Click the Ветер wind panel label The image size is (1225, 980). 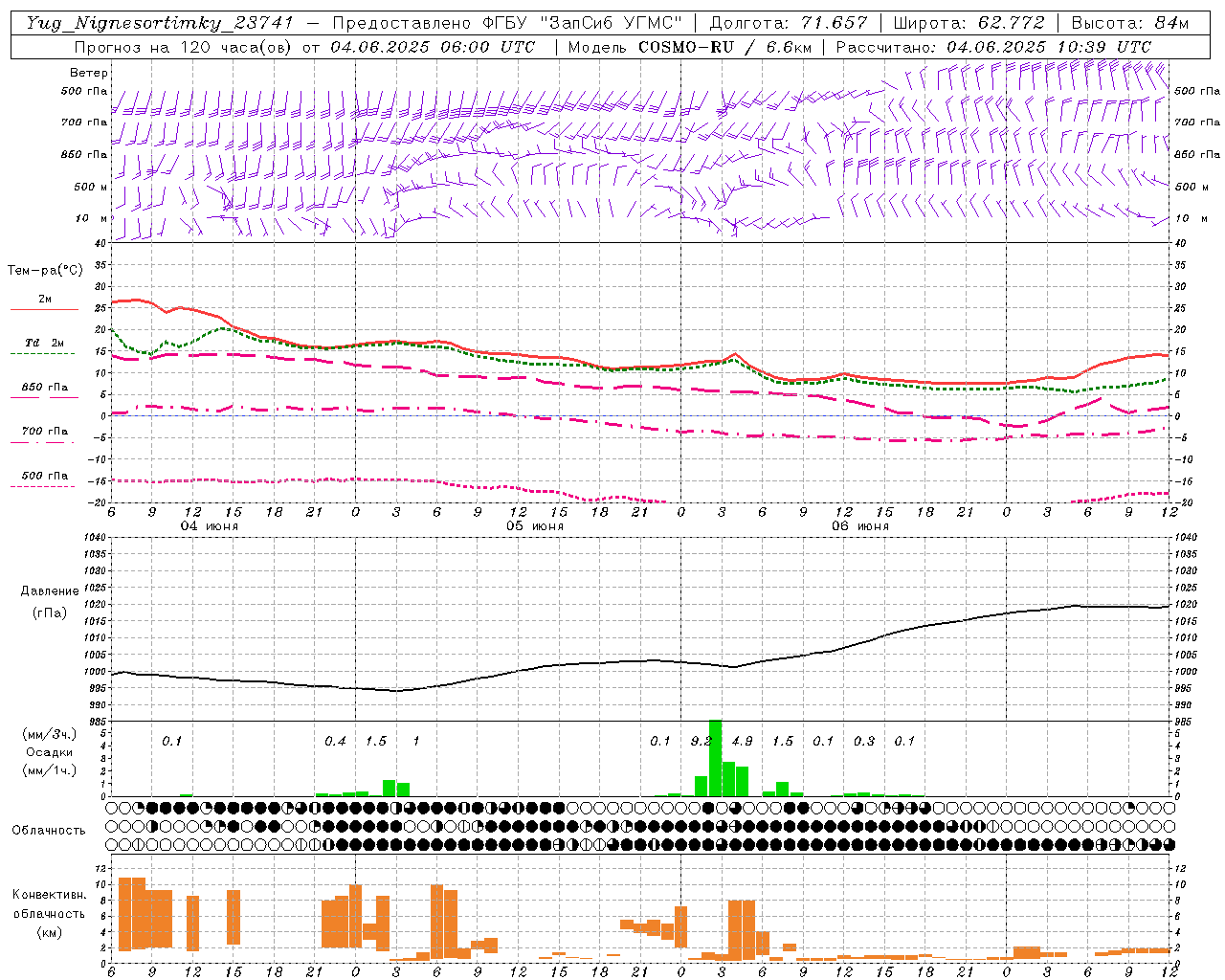click(x=89, y=73)
